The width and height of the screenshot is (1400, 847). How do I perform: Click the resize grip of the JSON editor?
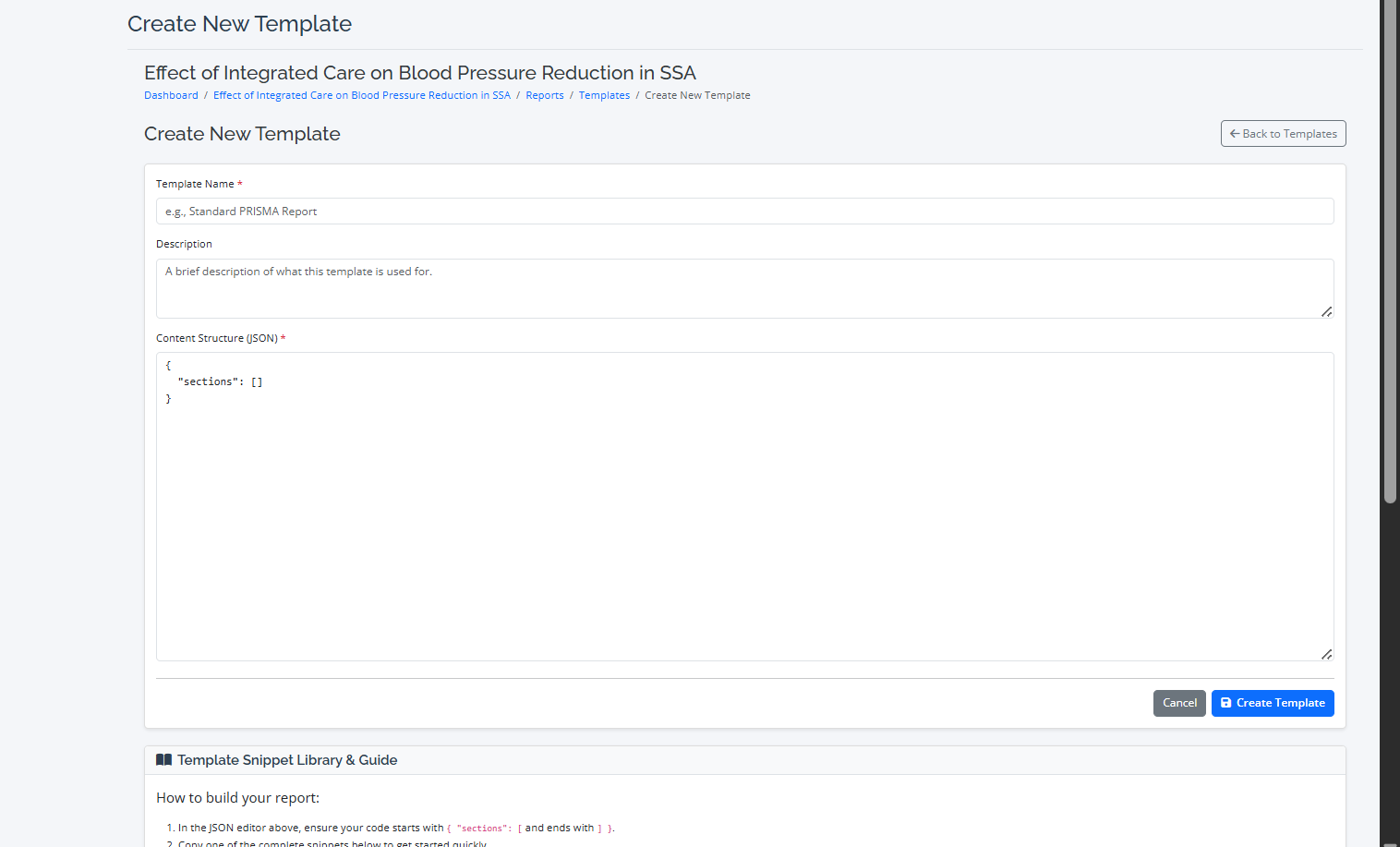click(x=1326, y=654)
